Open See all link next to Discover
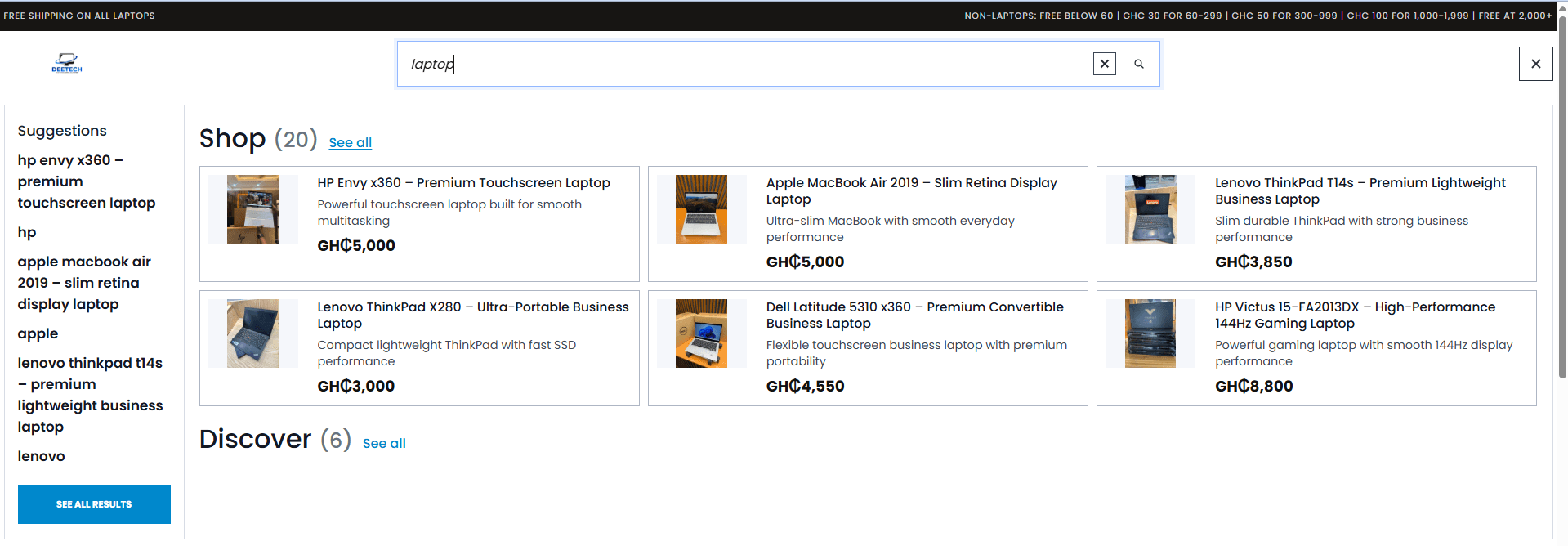Viewport: 1568px width, 546px height. [x=384, y=443]
